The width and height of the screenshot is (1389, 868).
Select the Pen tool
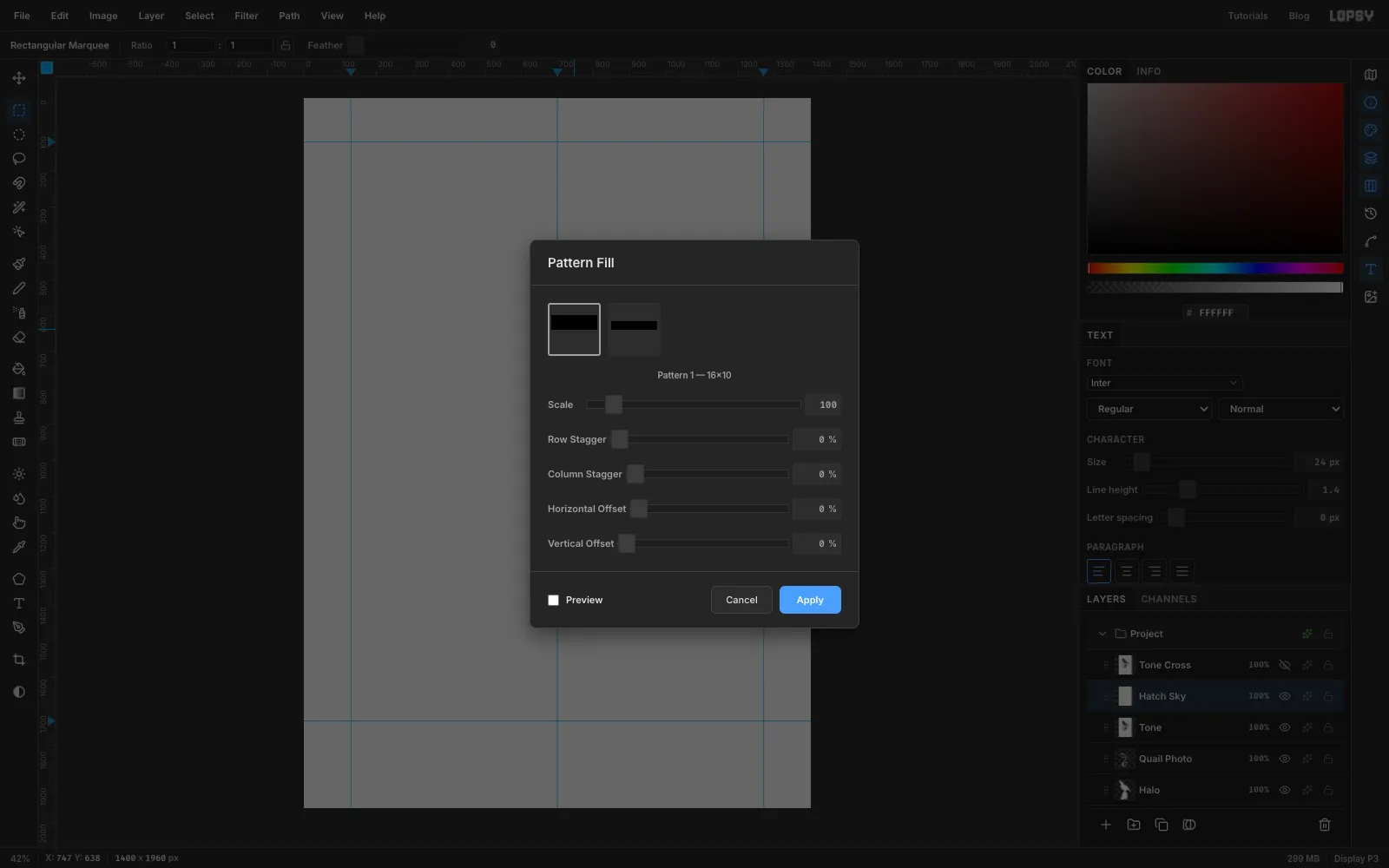click(x=19, y=628)
